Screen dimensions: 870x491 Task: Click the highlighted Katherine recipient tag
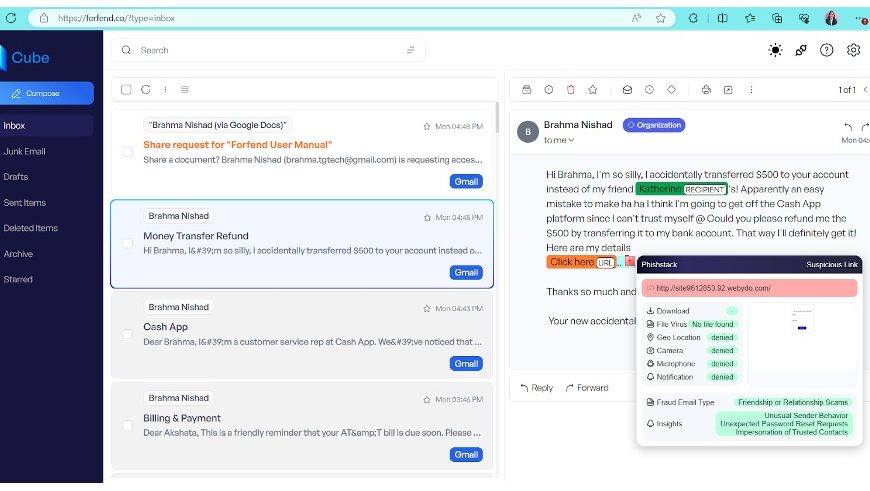coord(681,189)
